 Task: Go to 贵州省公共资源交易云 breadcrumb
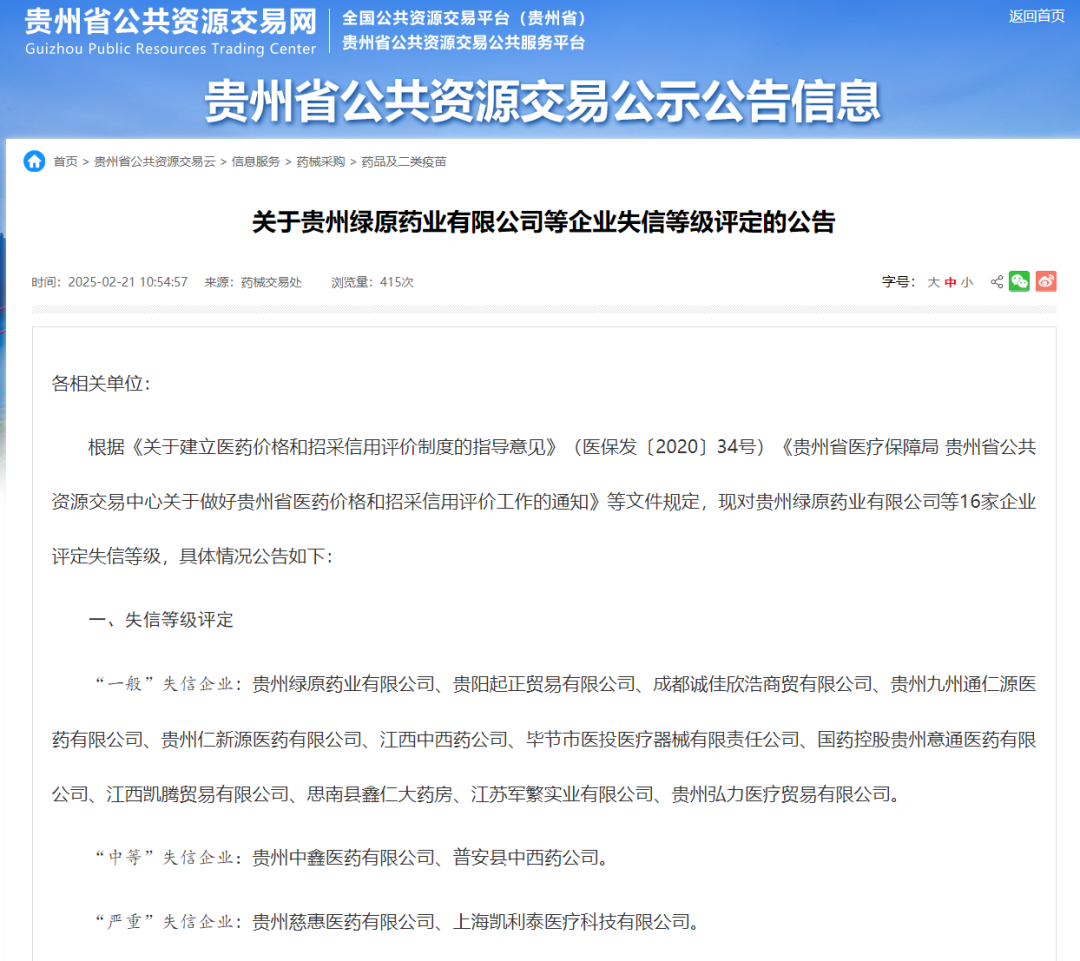click(154, 161)
